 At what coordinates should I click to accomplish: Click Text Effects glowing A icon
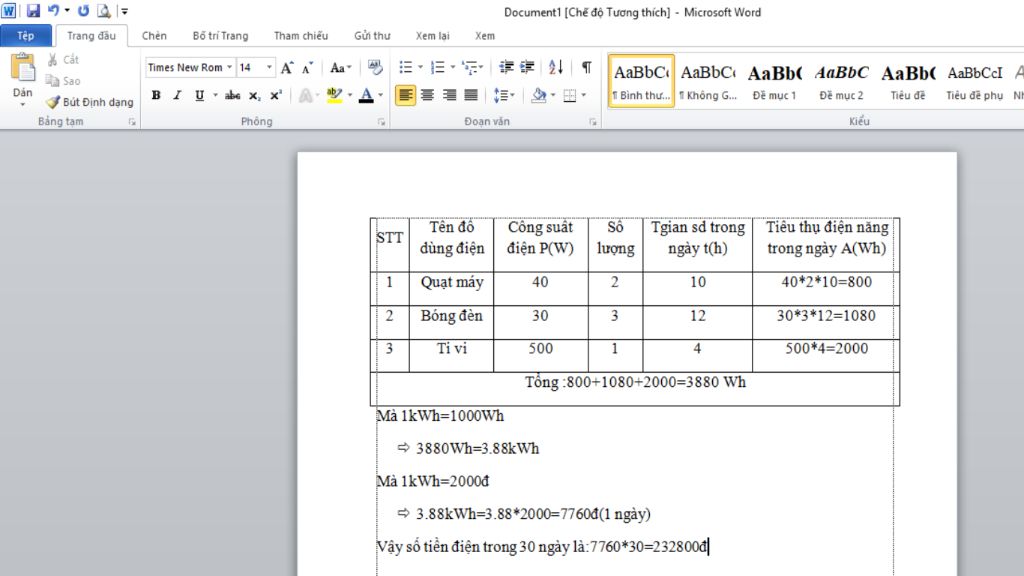(x=305, y=96)
